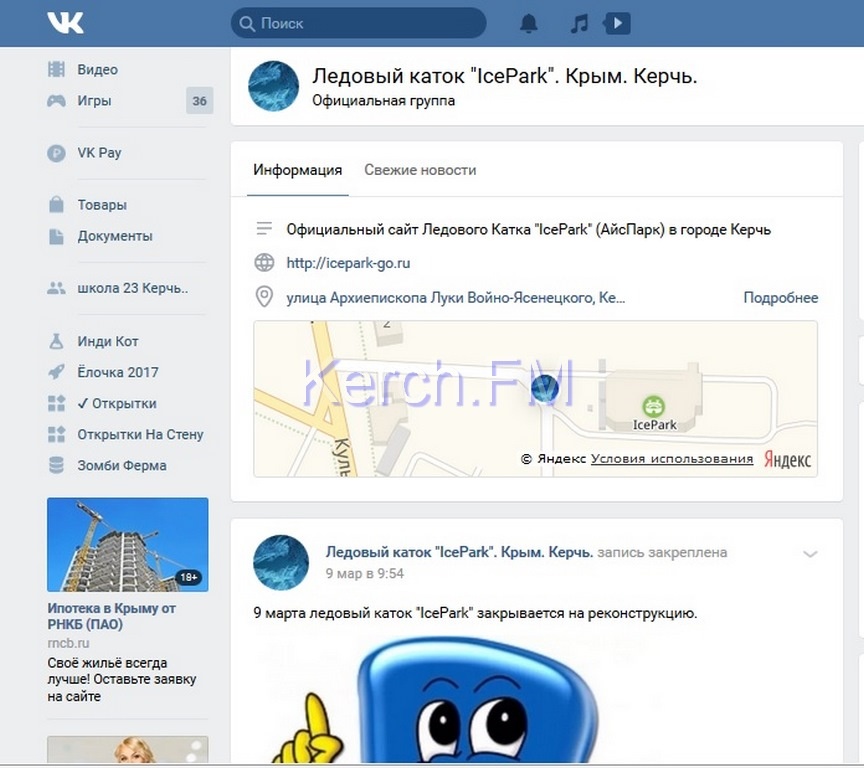Expand the pinned post options chevron

[810, 554]
